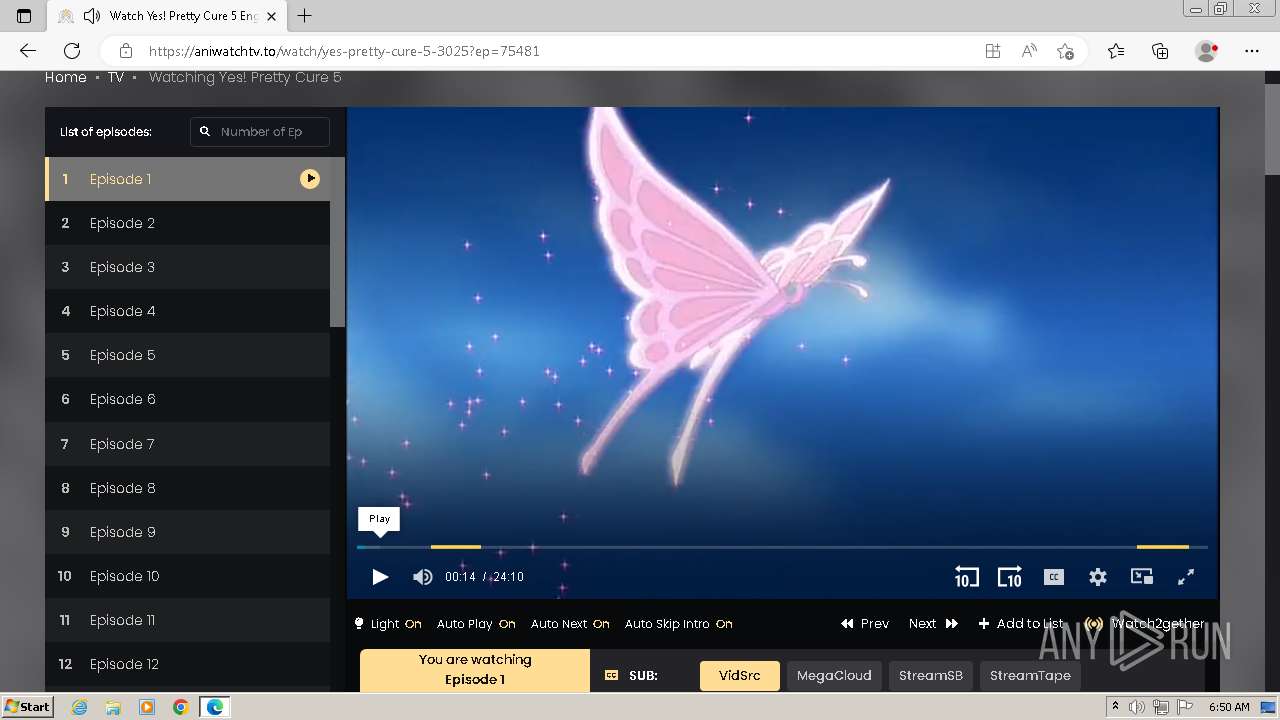Mute the video player volume
This screenshot has height=720, width=1280.
pos(423,577)
